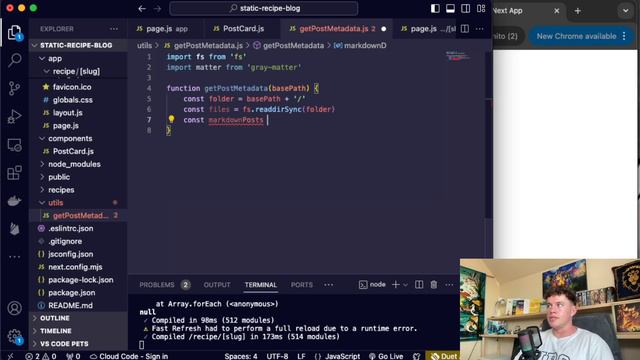Collapse the app folder
640x360 pixels.
pyautogui.click(x=78, y=58)
